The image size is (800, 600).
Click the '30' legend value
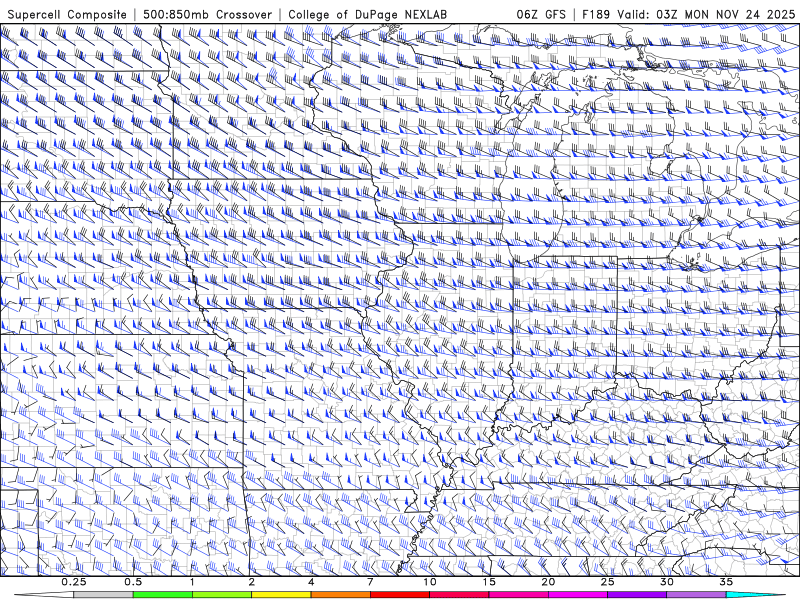(667, 582)
